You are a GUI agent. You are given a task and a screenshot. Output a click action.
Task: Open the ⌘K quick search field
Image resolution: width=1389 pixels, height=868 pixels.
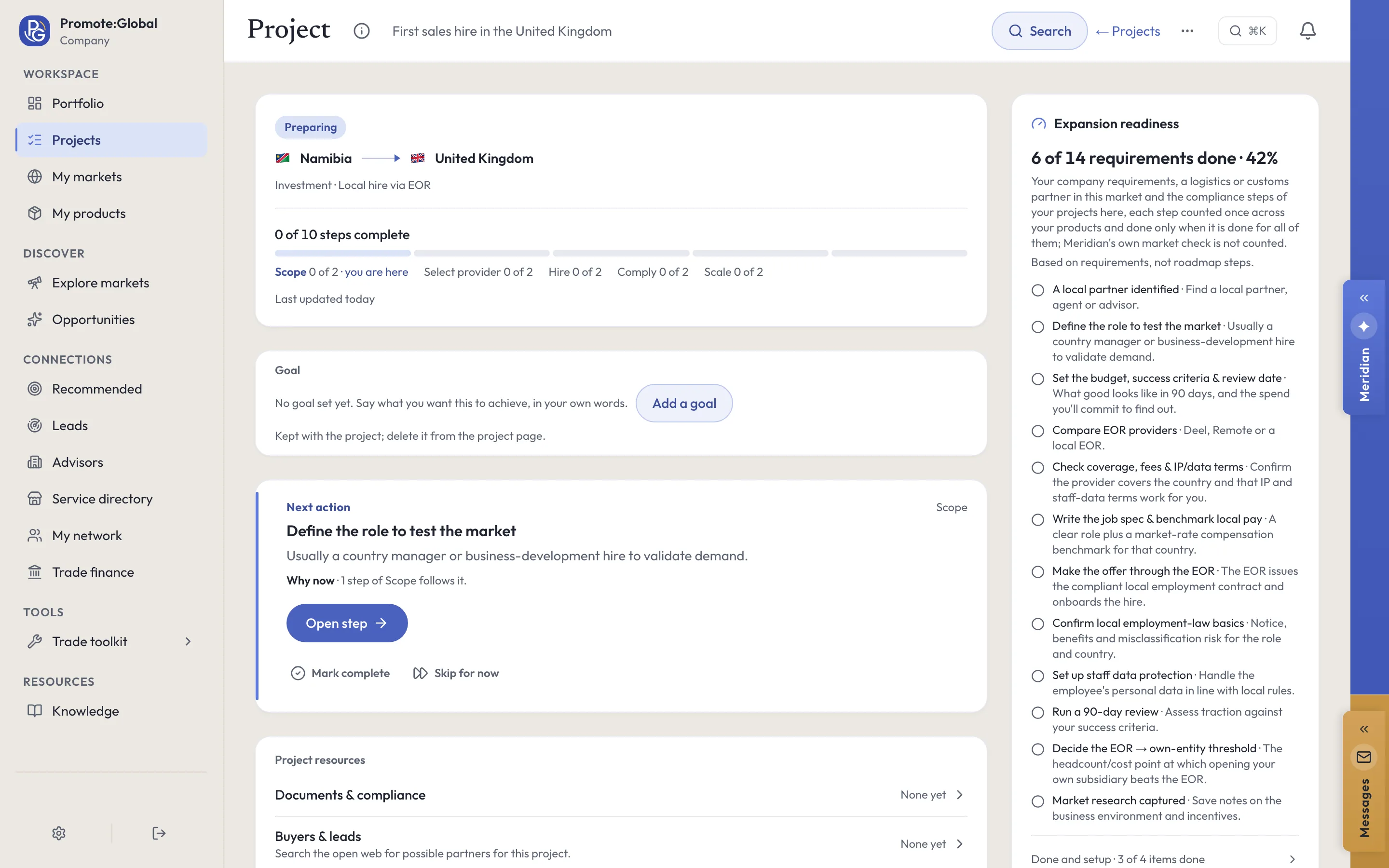click(x=1247, y=31)
